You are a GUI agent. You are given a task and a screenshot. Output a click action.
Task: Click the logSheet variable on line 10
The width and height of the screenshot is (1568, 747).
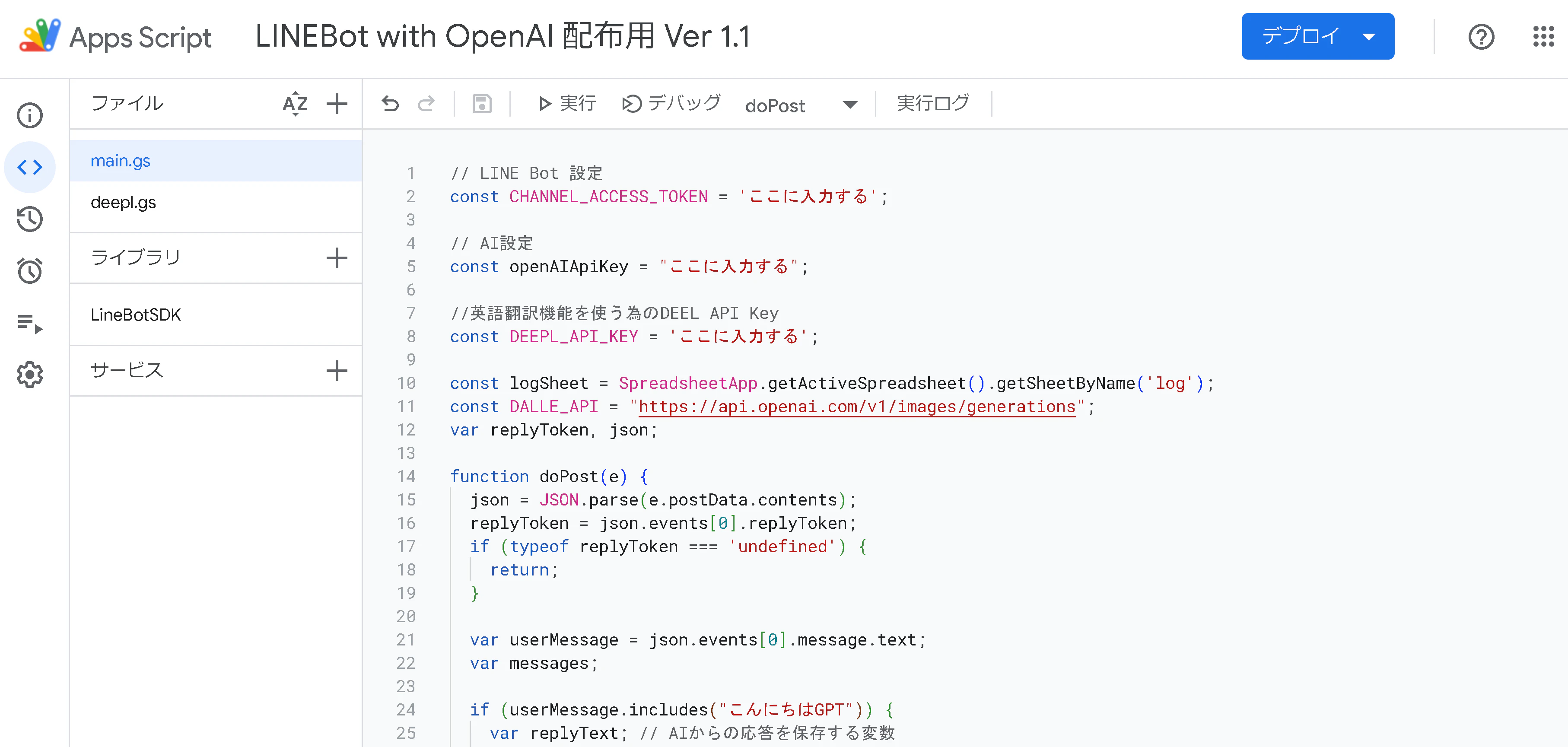pos(549,384)
